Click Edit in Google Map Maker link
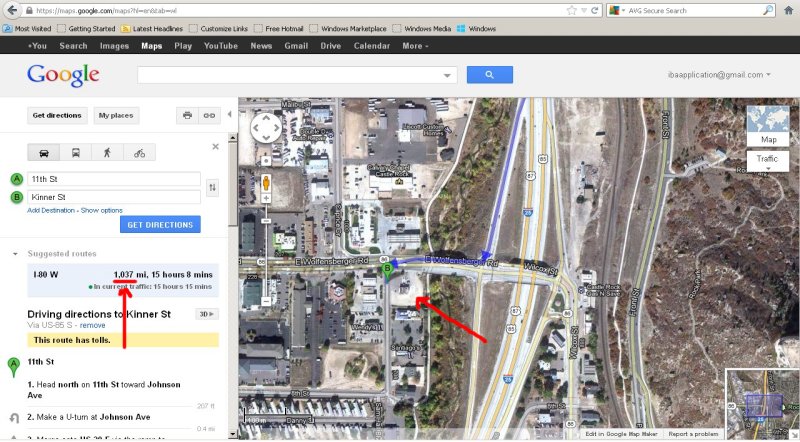The image size is (800, 442). click(x=621, y=434)
